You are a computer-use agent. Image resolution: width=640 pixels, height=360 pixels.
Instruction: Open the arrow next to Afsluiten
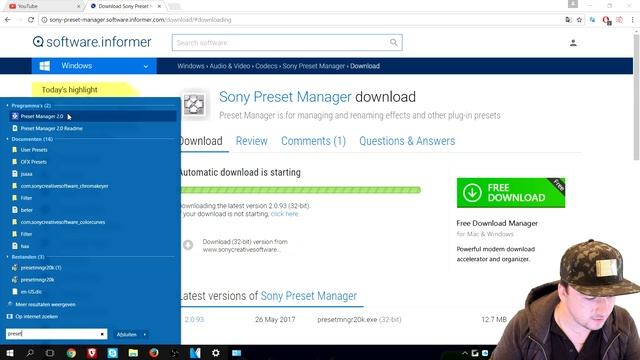pyautogui.click(x=144, y=334)
